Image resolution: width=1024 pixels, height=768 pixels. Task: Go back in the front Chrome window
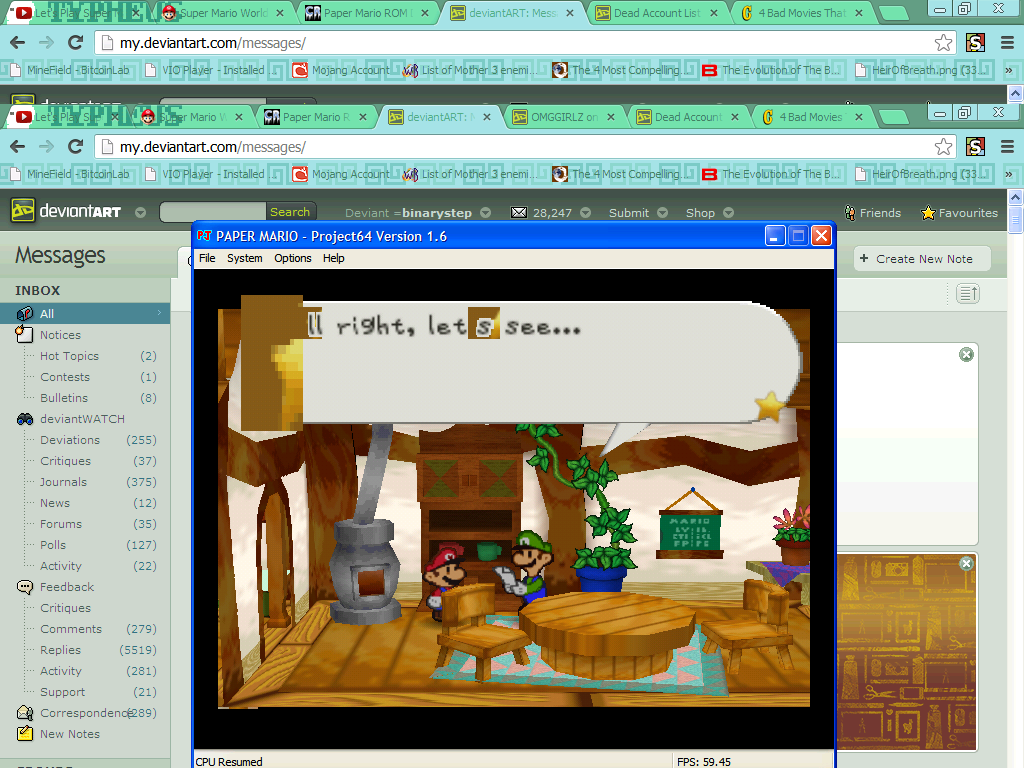point(18,147)
